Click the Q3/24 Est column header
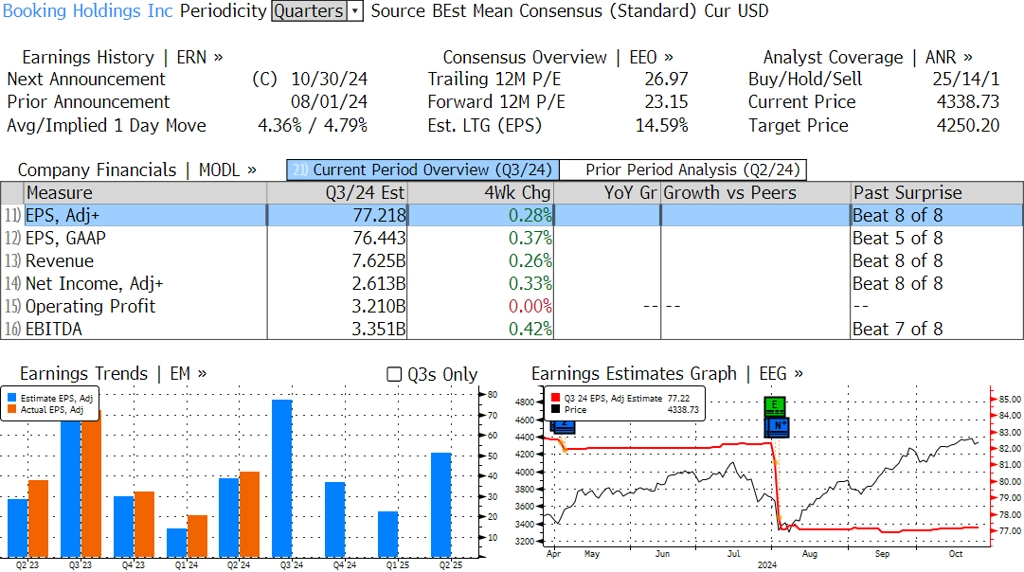The image size is (1024, 572). (x=337, y=193)
